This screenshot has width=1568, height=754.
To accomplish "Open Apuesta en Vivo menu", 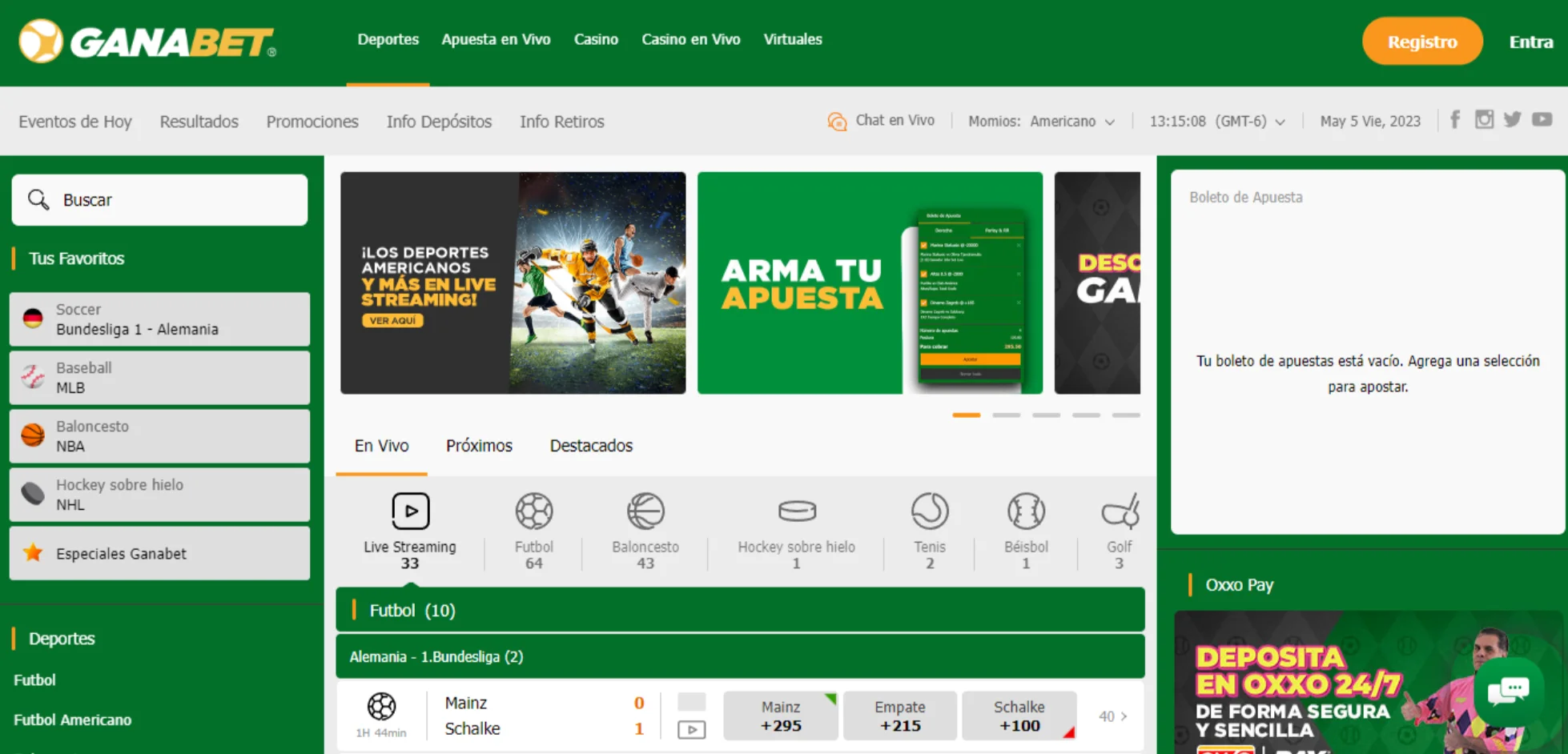I will click(496, 39).
